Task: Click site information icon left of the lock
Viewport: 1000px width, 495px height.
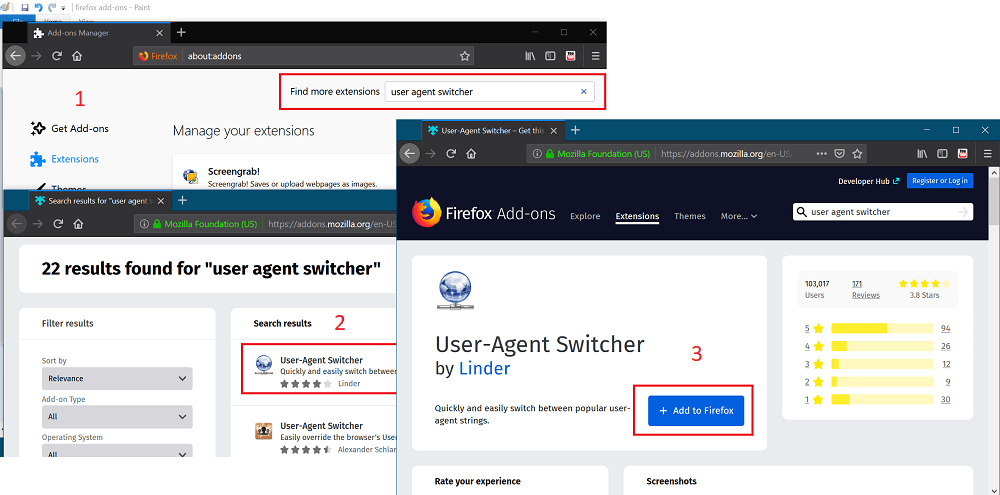Action: (x=537, y=154)
